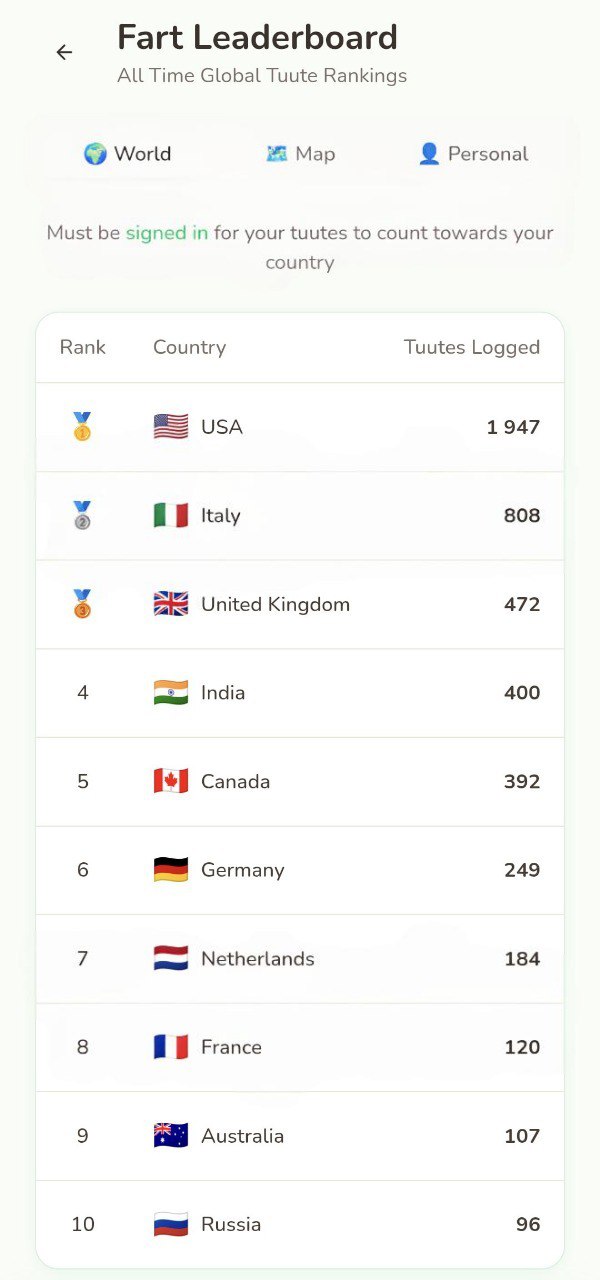Click the Country column header
Image resolution: width=600 pixels, height=1280 pixels.
(189, 347)
